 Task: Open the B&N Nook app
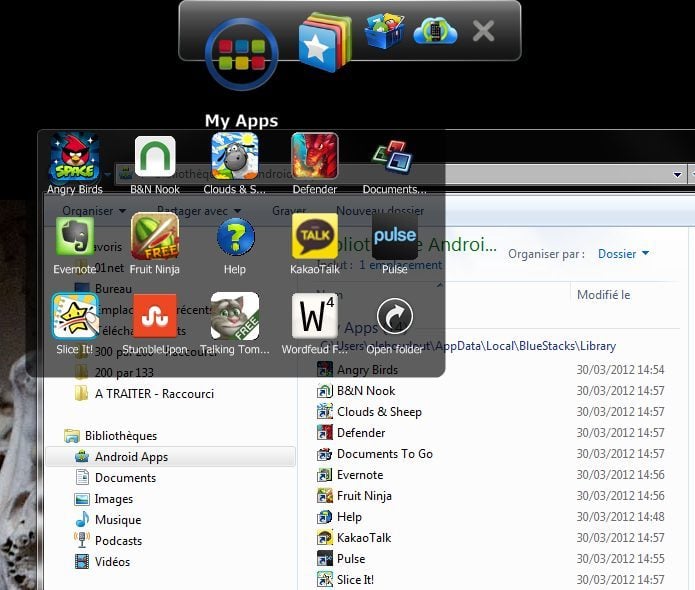pyautogui.click(x=155, y=157)
